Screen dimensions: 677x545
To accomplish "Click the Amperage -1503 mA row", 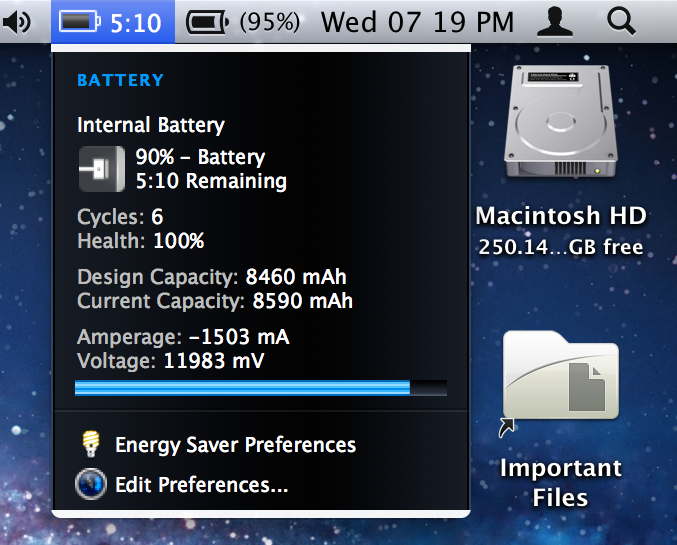I will coord(183,337).
